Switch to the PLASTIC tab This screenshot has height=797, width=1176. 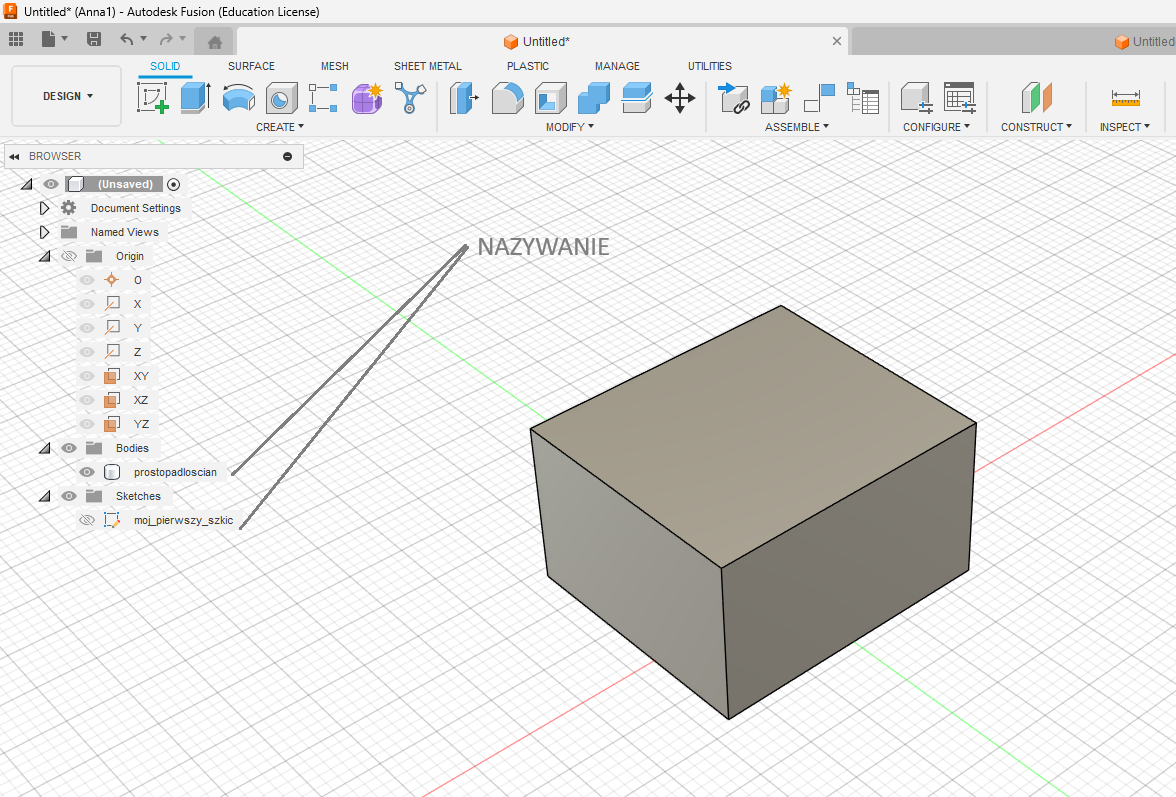point(527,66)
